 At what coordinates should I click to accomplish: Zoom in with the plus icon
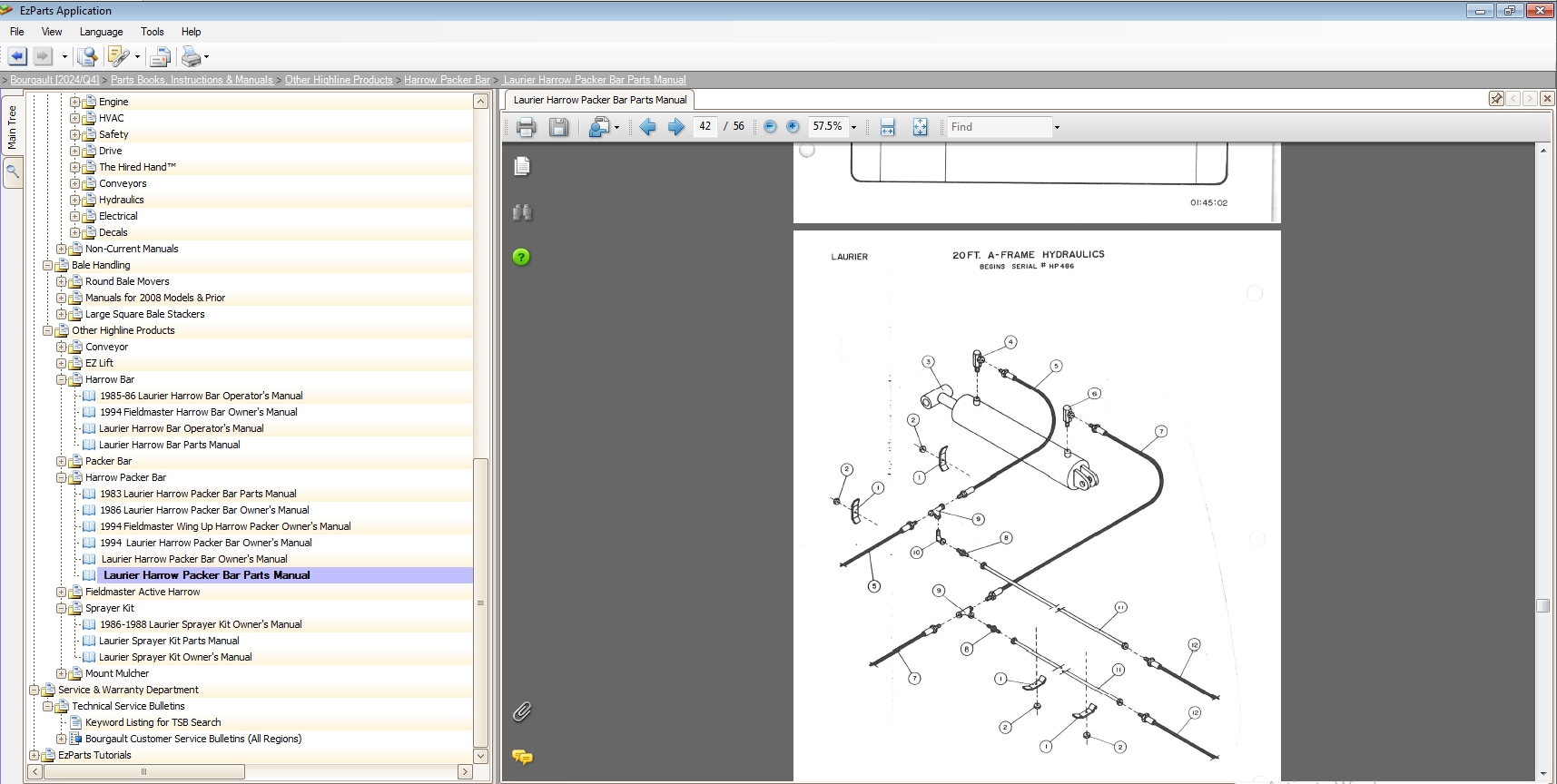point(793,127)
